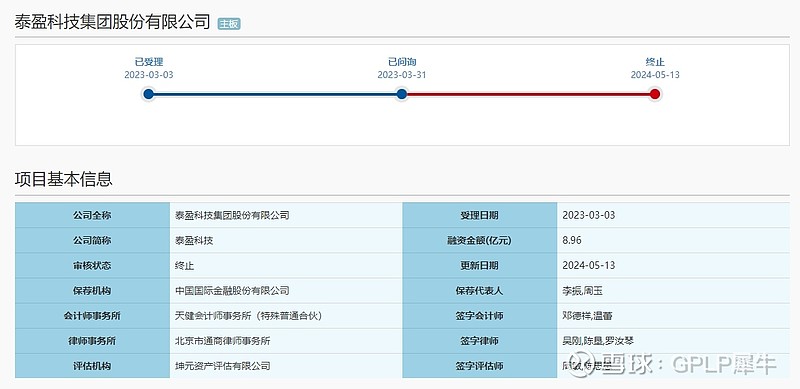
Task: Click the 吴刚,陈垦,罗汝琴 lawyers cell
Action: pyautogui.click(x=673, y=341)
